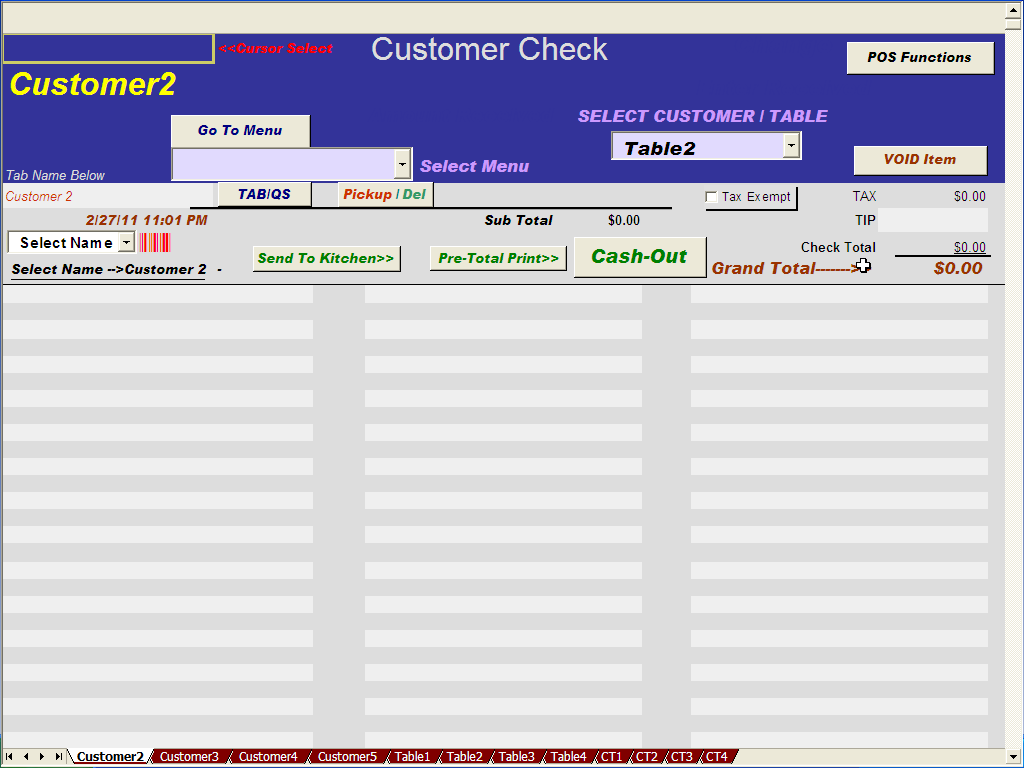Click the Send To Kitchen button
The image size is (1024, 768).
tap(326, 258)
